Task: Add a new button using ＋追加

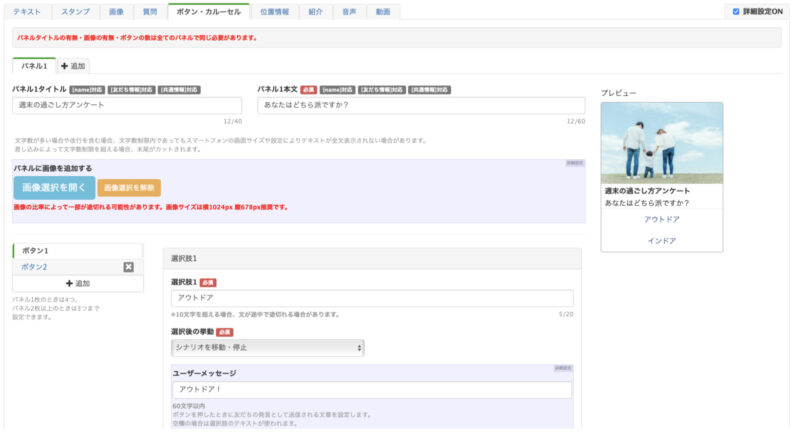Action: 77,283
